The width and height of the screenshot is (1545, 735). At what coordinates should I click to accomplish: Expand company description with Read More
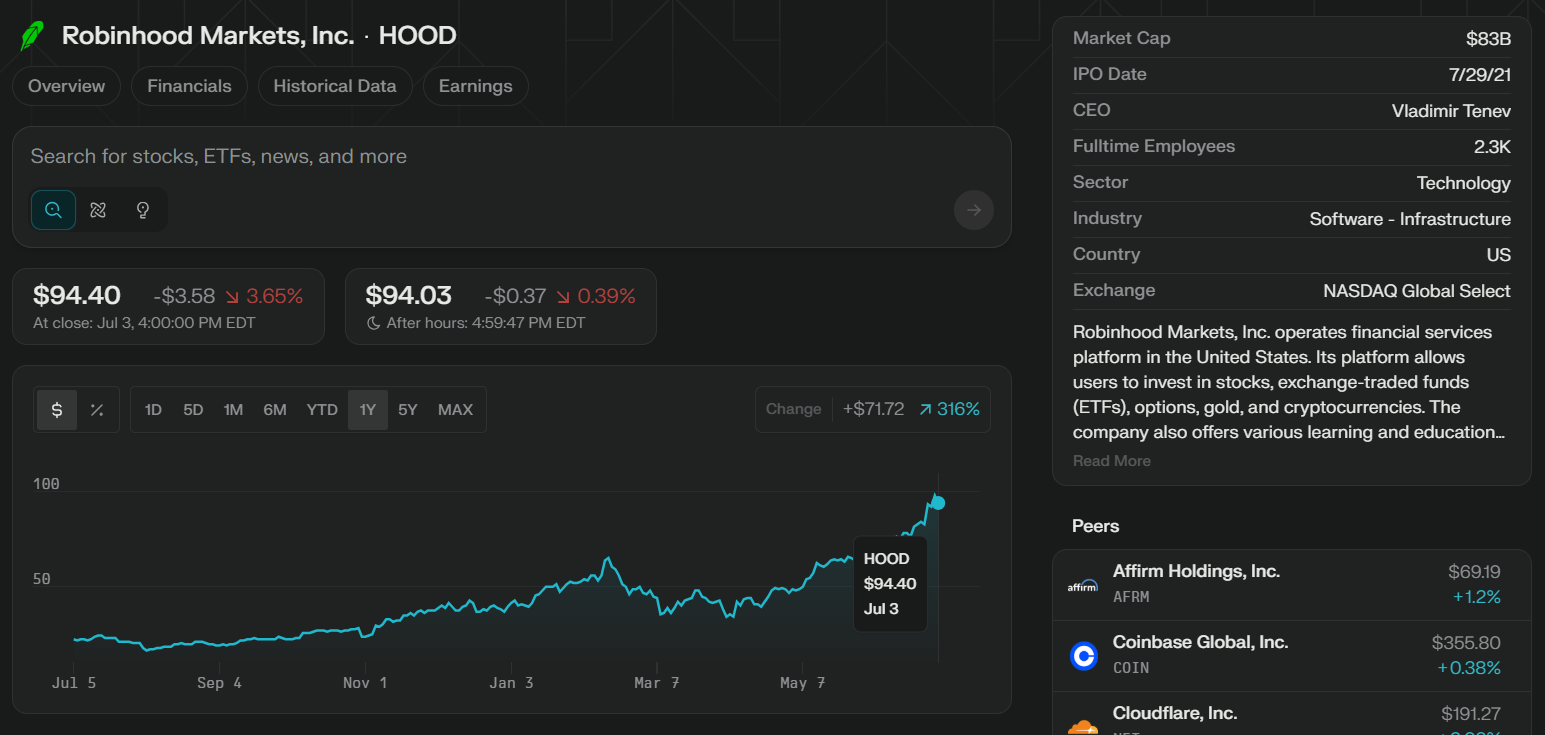pos(1112,461)
